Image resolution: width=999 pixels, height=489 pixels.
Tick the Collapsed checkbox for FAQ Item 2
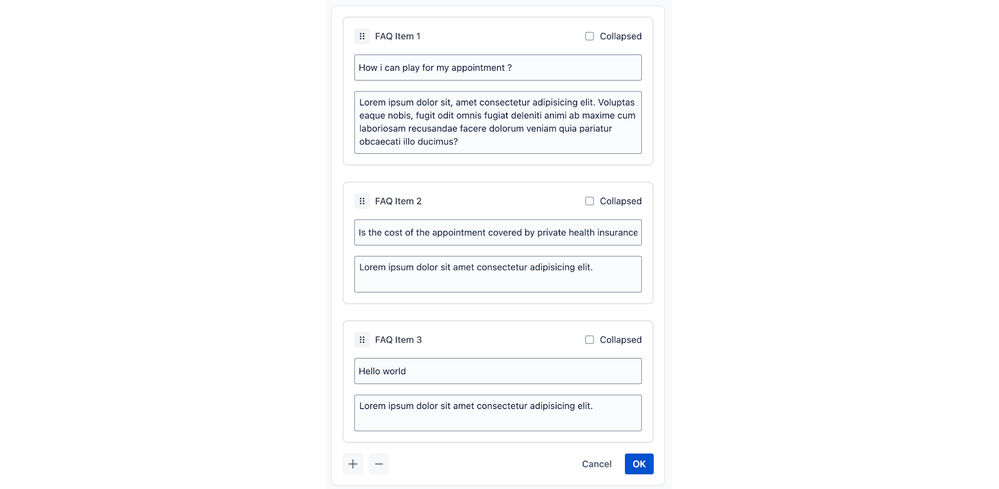(x=589, y=201)
